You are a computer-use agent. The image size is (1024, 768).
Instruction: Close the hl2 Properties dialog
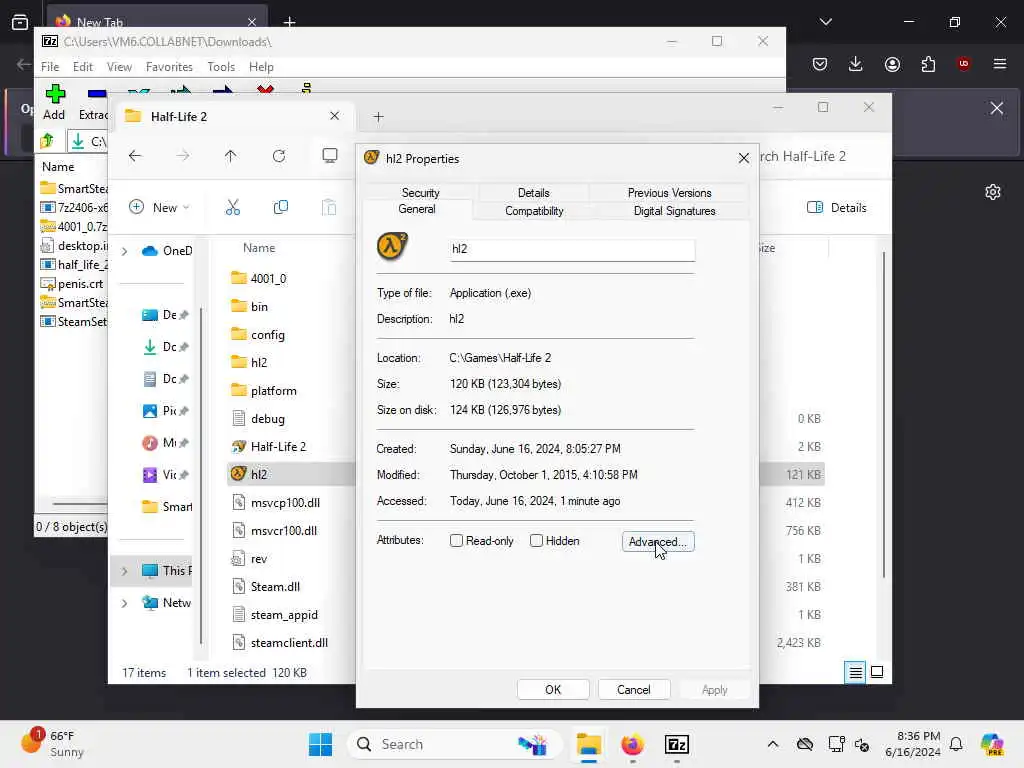[743, 158]
